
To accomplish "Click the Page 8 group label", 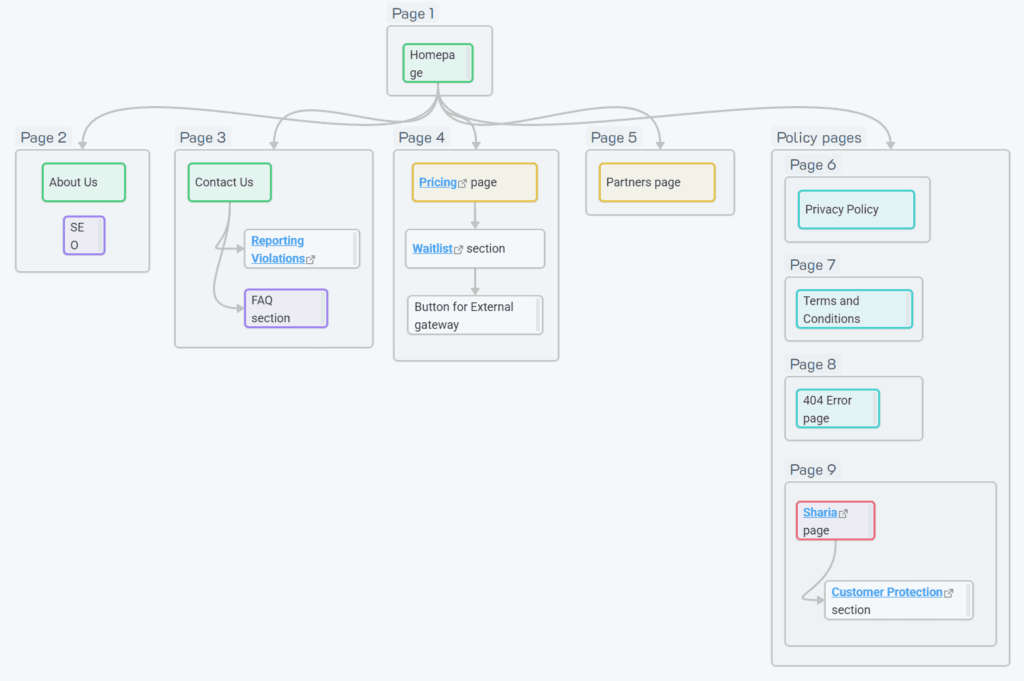I will (x=812, y=364).
